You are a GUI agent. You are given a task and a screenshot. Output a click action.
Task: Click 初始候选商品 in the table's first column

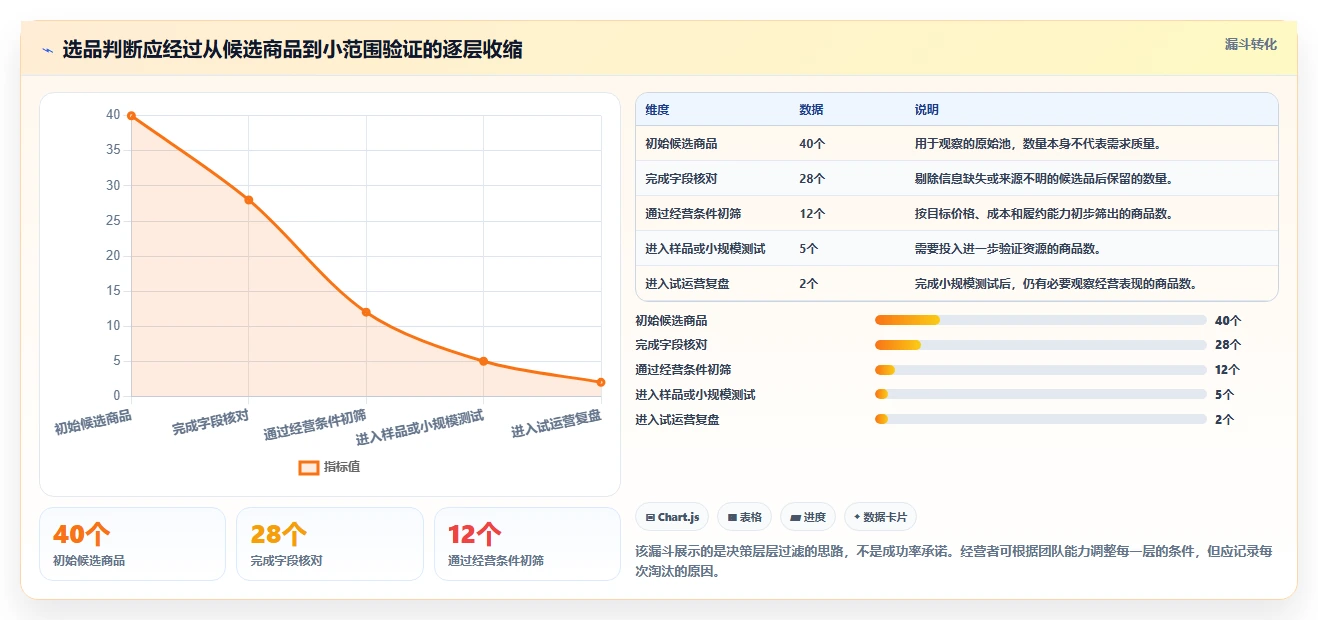[681, 144]
